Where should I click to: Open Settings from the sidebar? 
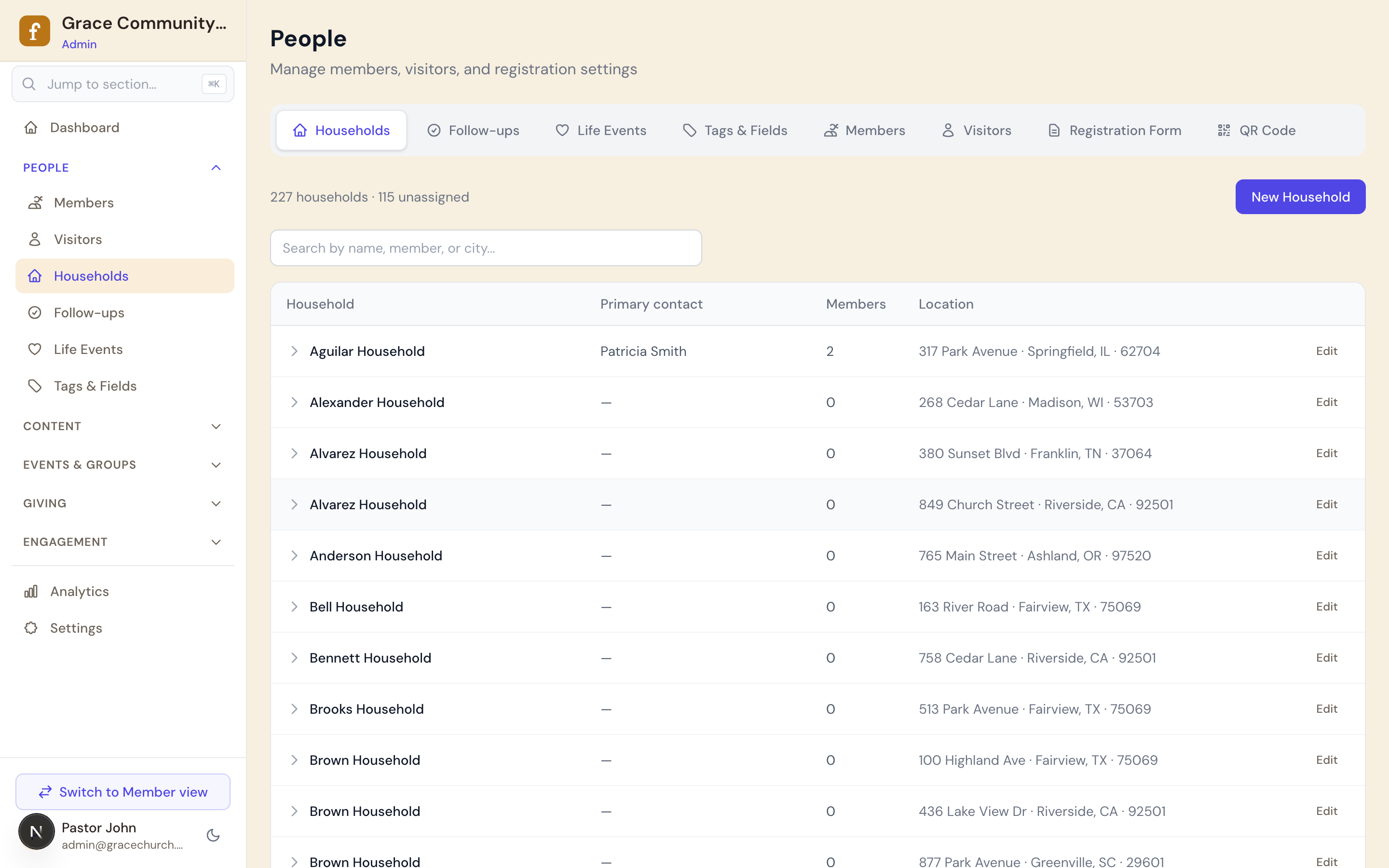[x=122, y=628]
